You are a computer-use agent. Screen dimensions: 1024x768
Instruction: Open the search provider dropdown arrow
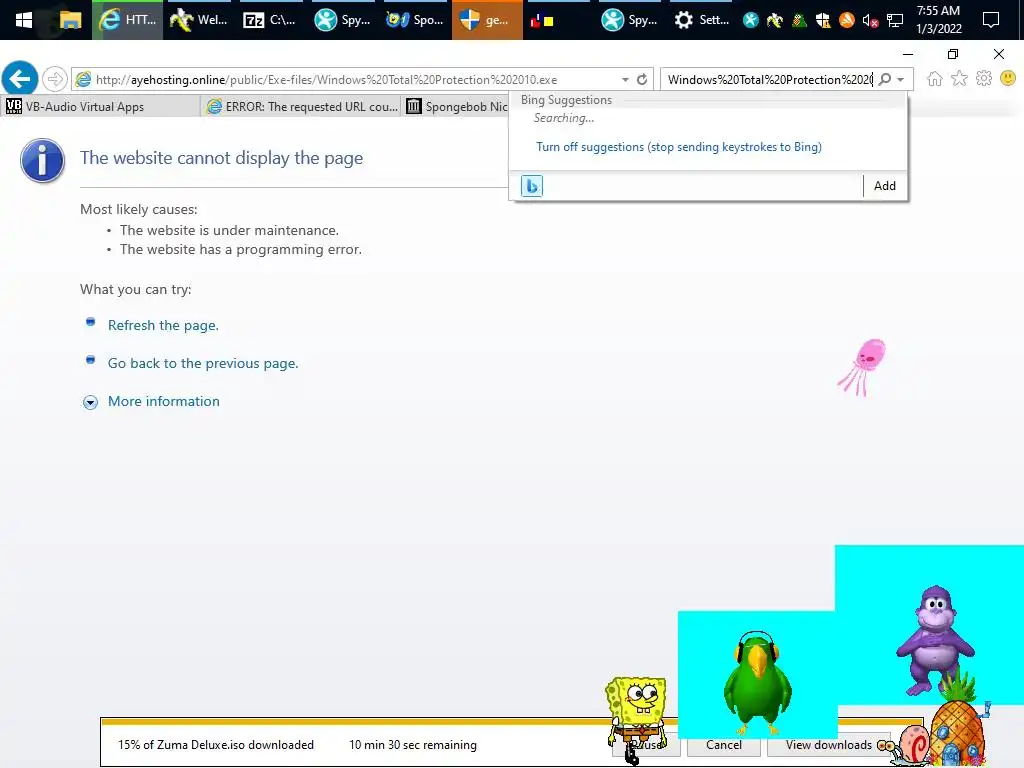901,79
